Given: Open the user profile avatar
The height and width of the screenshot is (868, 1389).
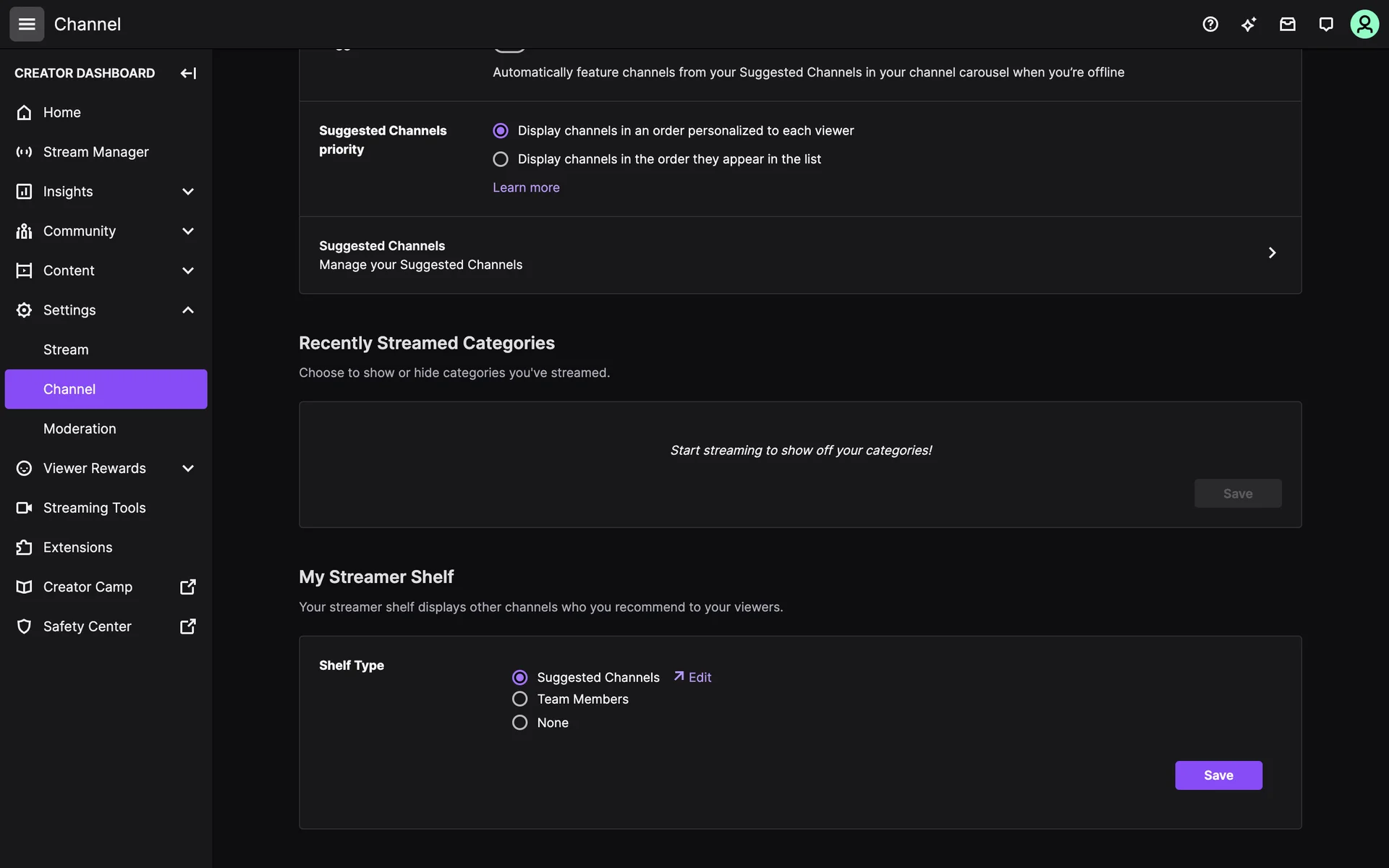Looking at the screenshot, I should [x=1364, y=24].
